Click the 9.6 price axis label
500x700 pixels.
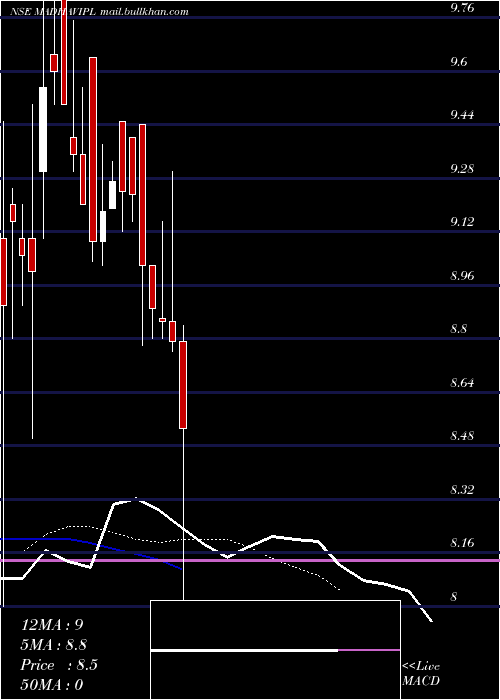point(459,61)
